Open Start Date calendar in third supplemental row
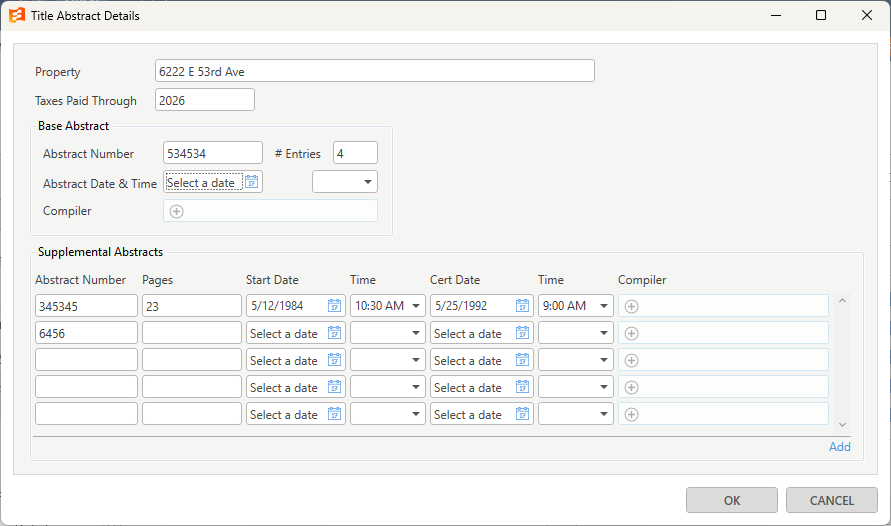 tap(335, 360)
